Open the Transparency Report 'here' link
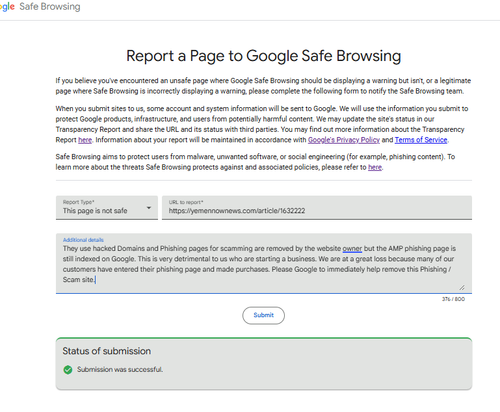This screenshot has height=412, width=500. click(x=85, y=140)
